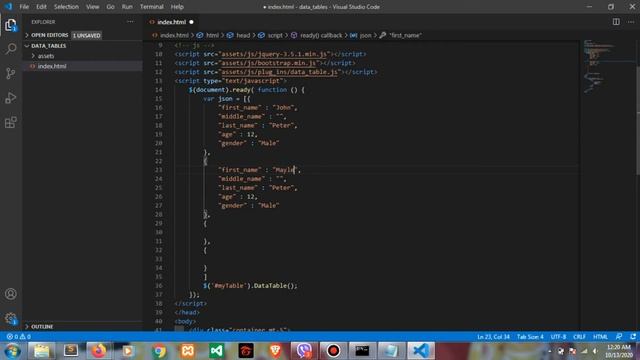This screenshot has width=640, height=360.
Task: Open the command prompt taskbar icon
Action: point(362,351)
